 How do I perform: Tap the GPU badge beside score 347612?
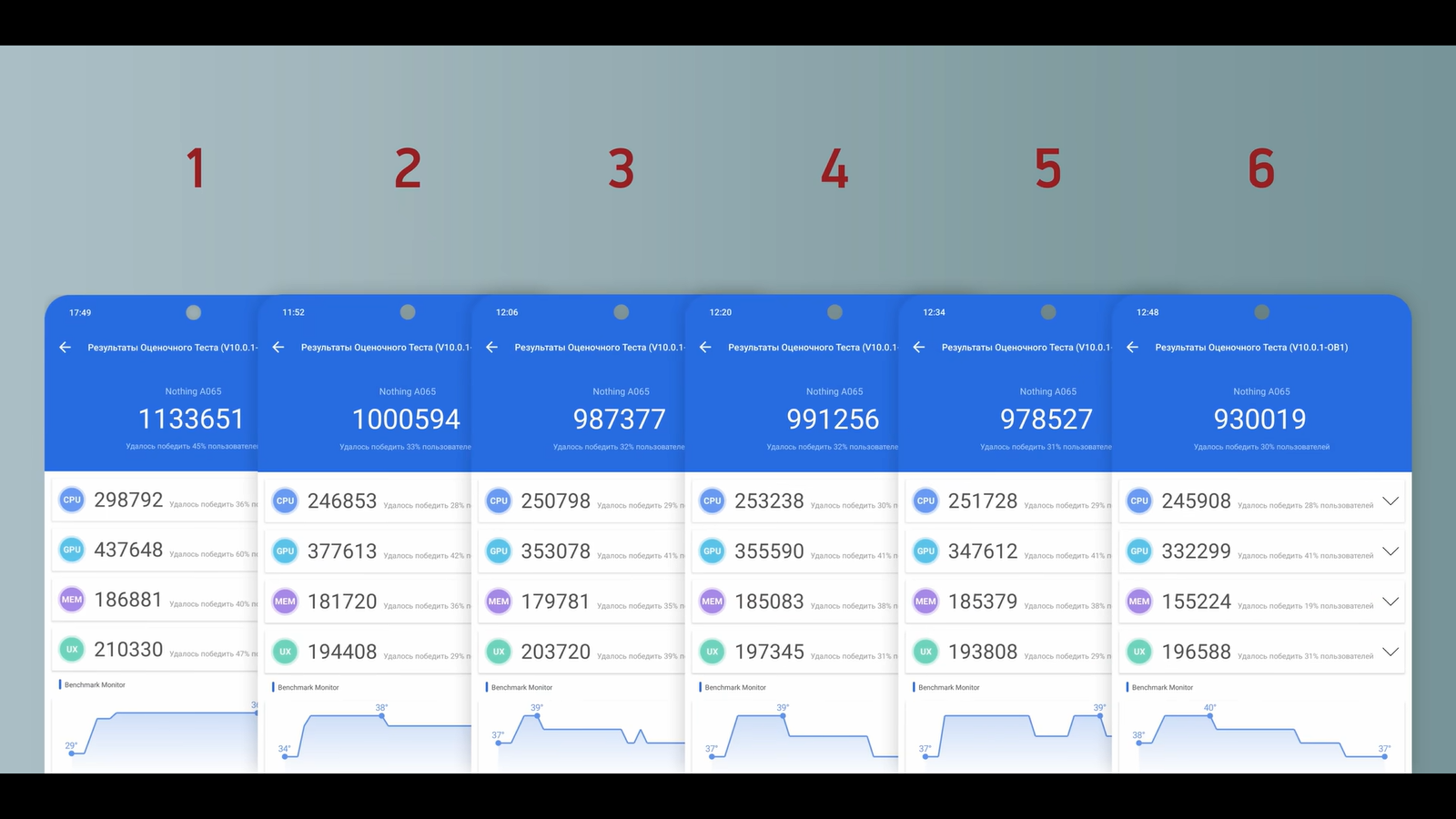[x=925, y=551]
